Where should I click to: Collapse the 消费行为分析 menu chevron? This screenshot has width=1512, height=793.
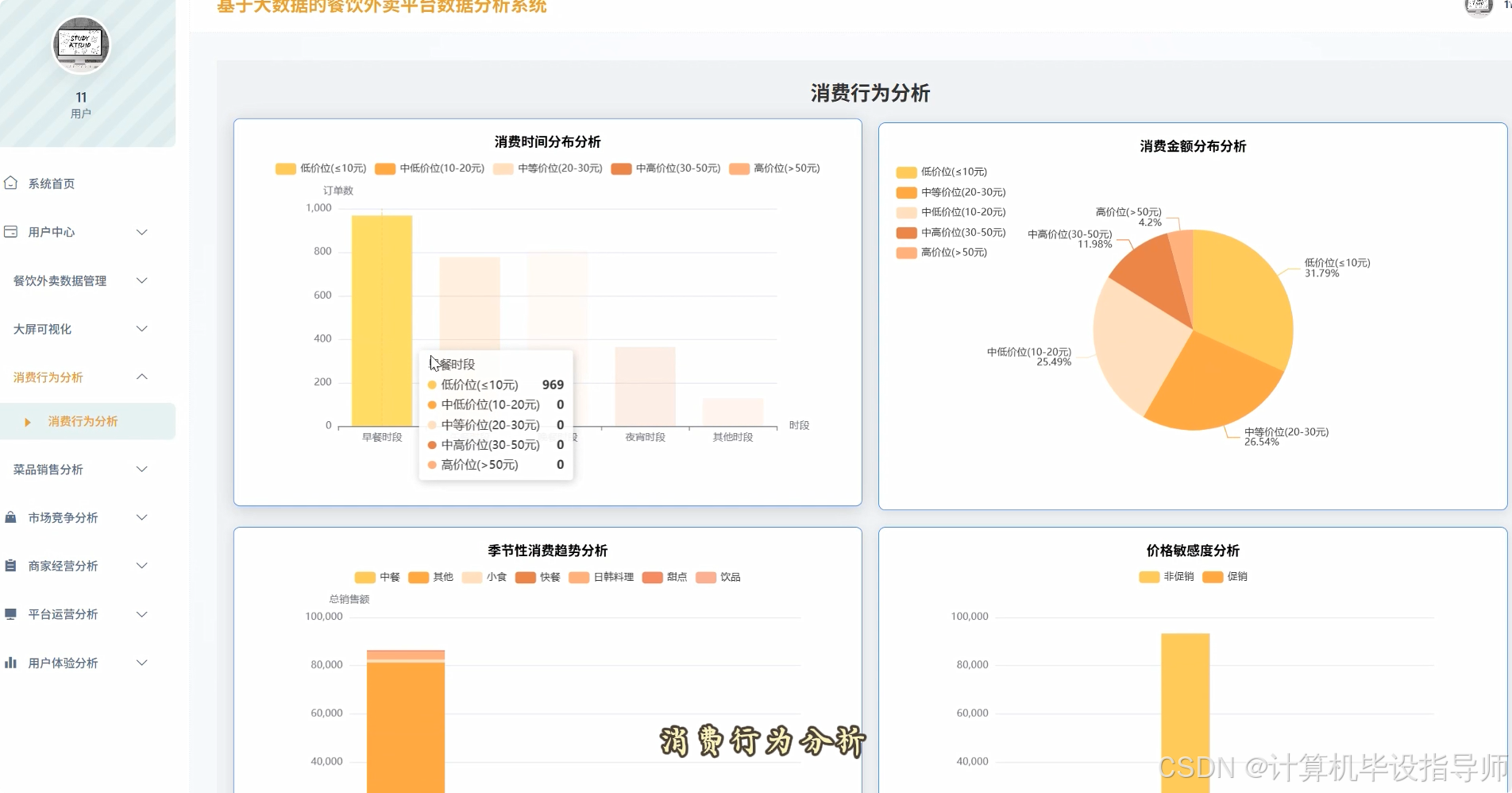(142, 377)
